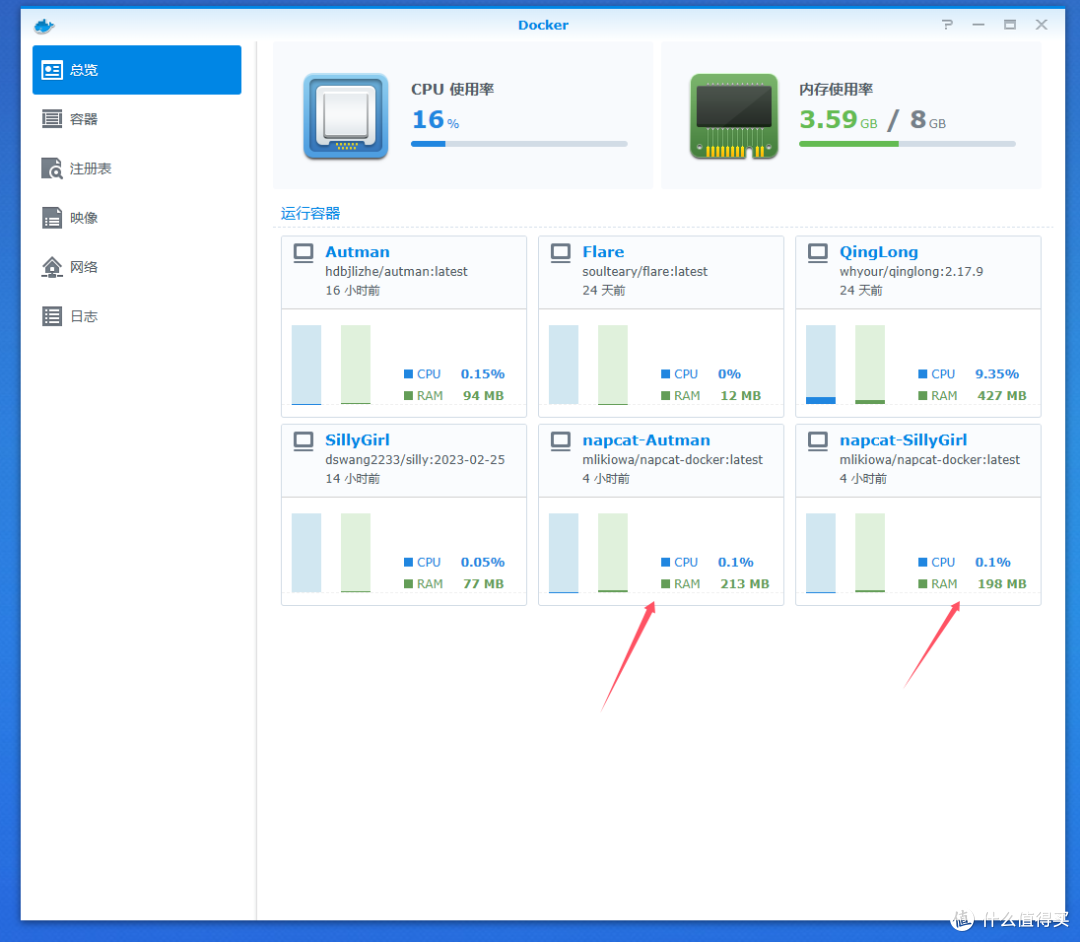Click the 注册表 search-document icon
1080x942 pixels.
point(52,169)
